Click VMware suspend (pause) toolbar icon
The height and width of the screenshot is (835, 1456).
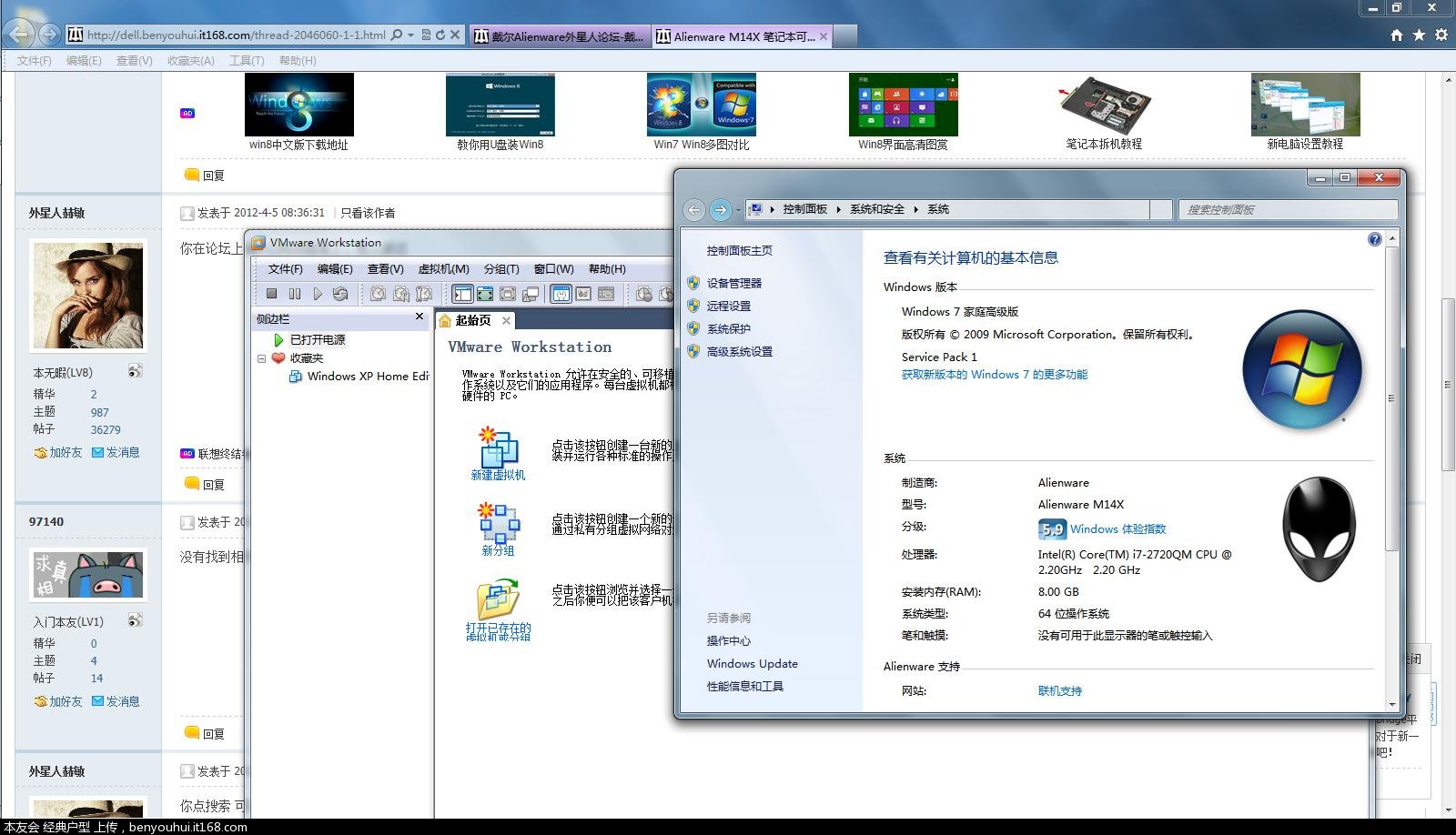coord(295,294)
